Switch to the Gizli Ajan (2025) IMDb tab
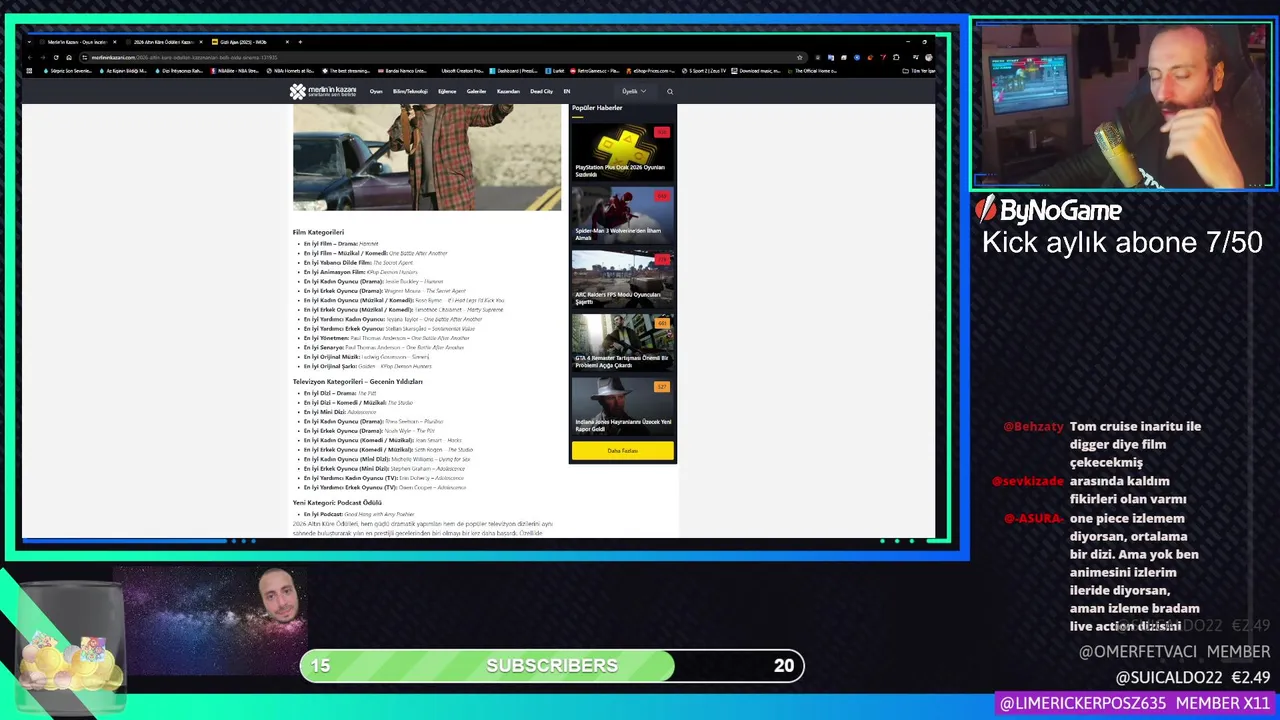The height and width of the screenshot is (720, 1280). point(252,42)
